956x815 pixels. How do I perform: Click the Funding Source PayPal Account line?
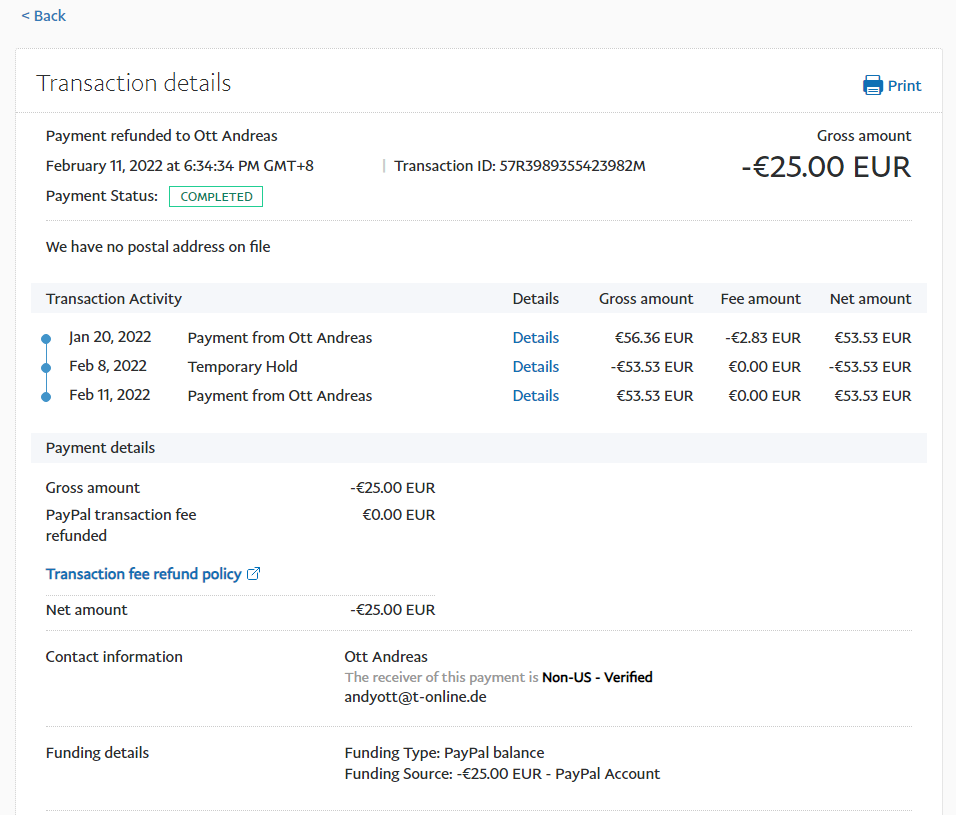502,774
